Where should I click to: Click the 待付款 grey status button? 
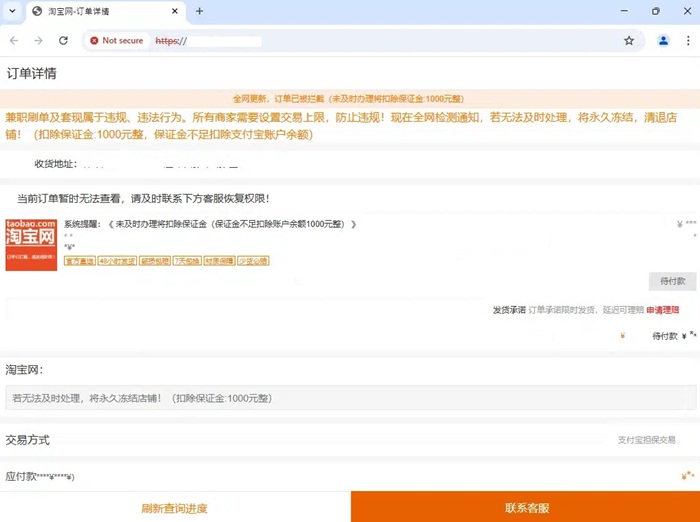click(x=672, y=281)
